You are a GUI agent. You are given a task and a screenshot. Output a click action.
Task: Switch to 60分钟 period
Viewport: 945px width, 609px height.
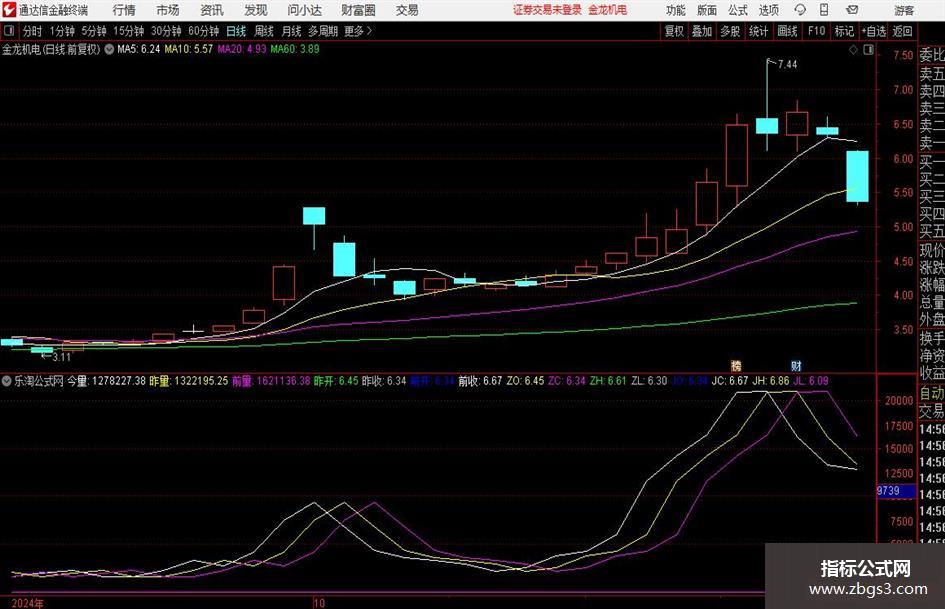[x=204, y=31]
